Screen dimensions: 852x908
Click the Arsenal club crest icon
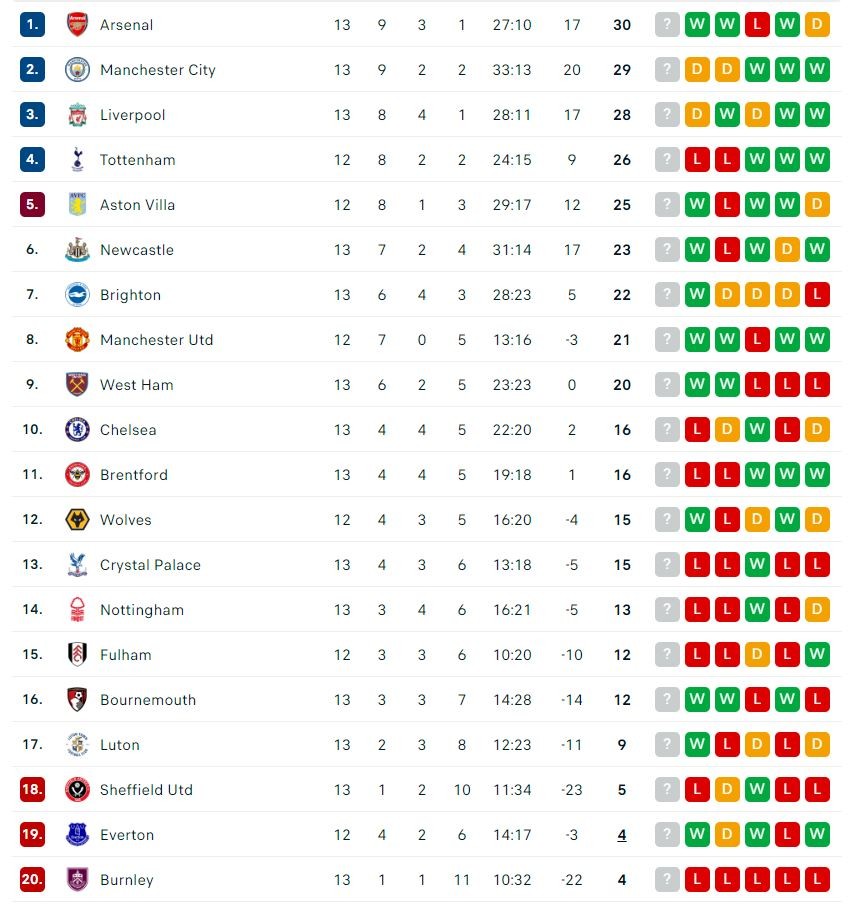coord(77,25)
